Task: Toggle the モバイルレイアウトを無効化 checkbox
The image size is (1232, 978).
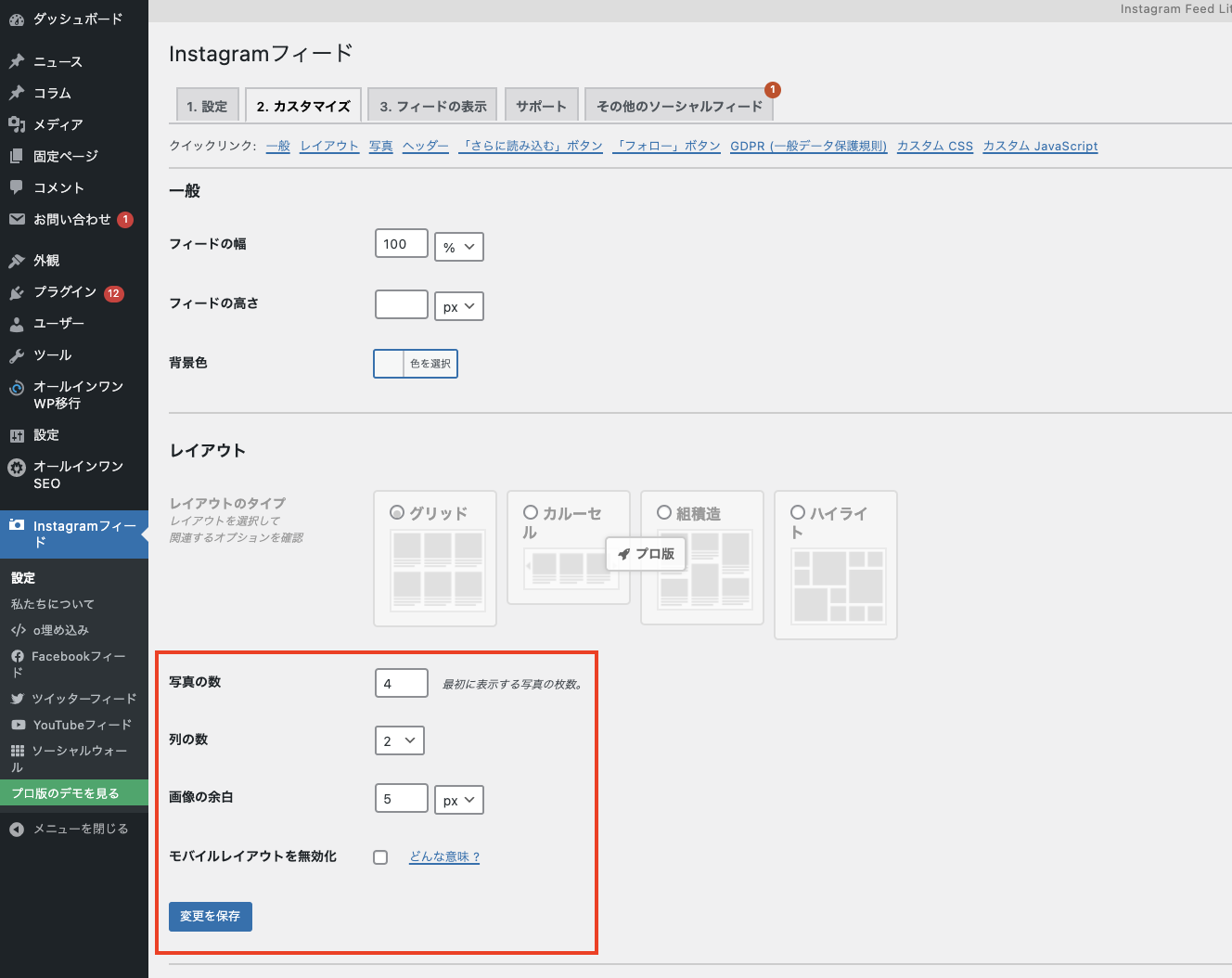Action: [380, 857]
